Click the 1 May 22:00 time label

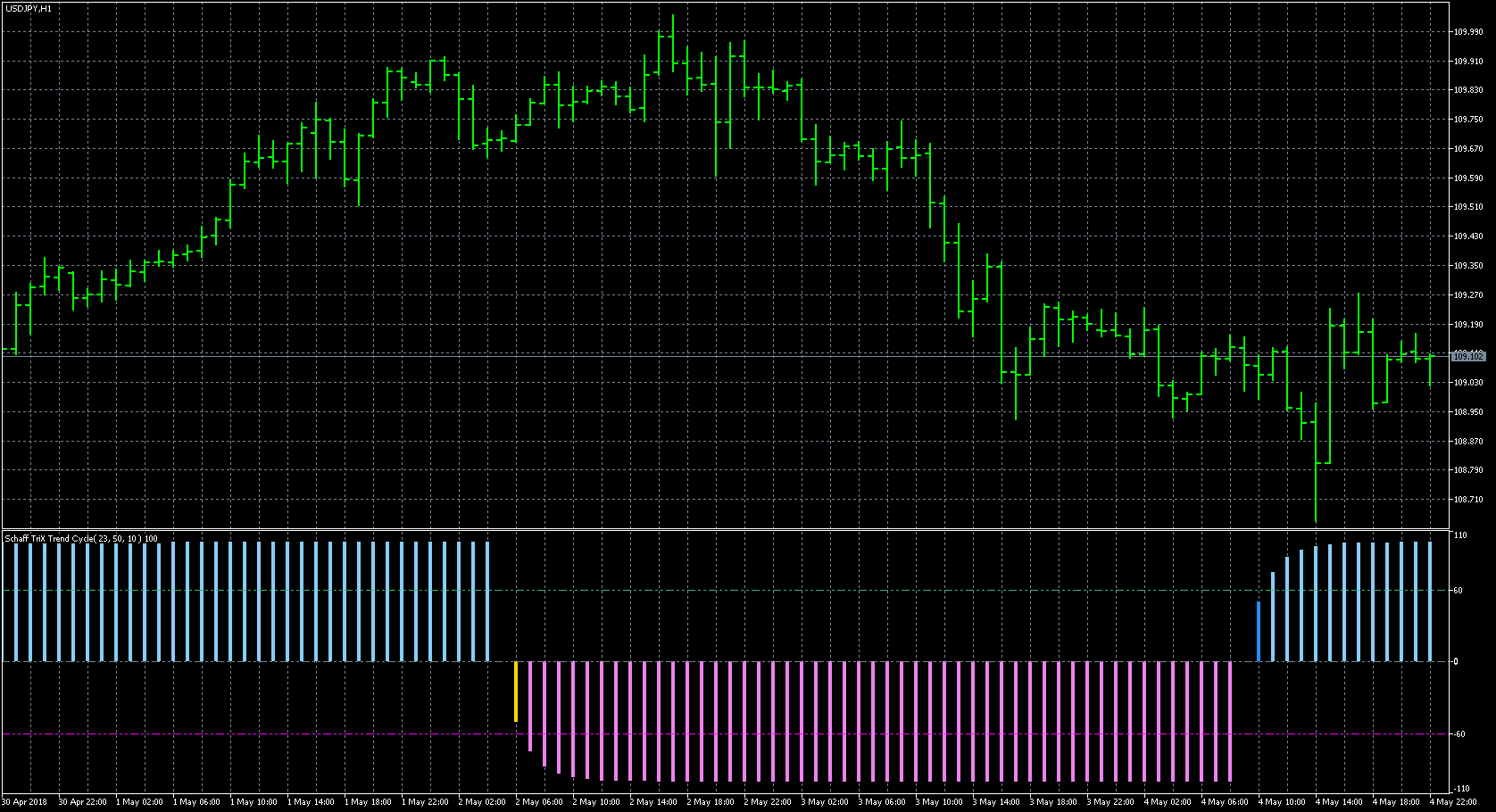[425, 802]
